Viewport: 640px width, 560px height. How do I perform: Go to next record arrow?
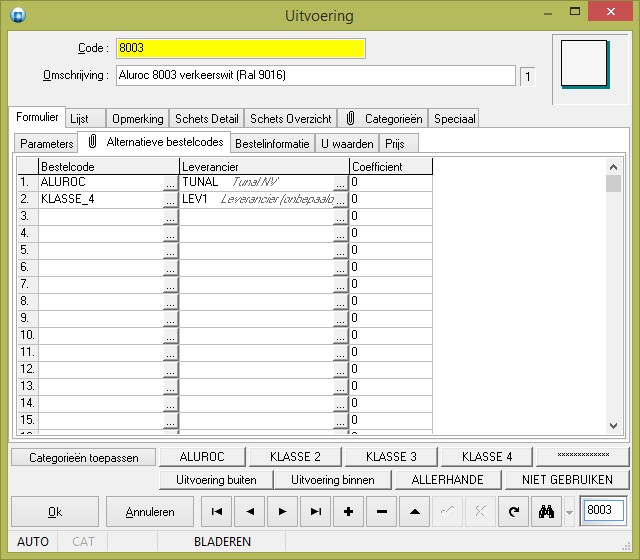pos(282,511)
